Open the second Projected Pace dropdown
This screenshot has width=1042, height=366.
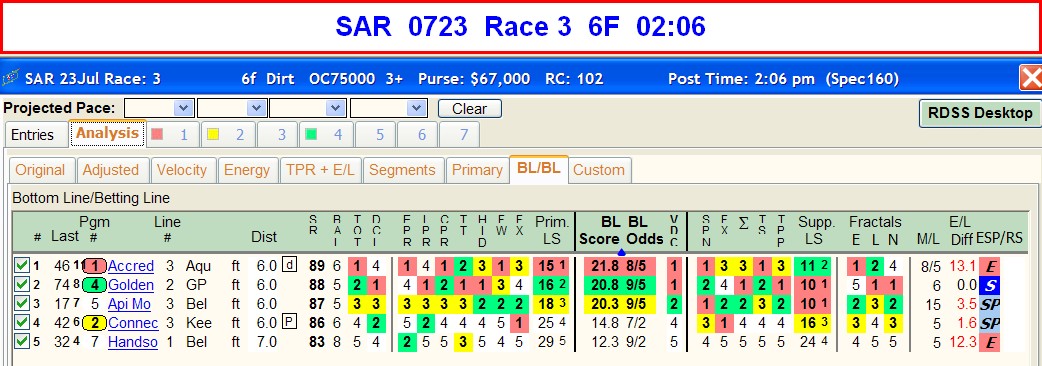point(257,108)
